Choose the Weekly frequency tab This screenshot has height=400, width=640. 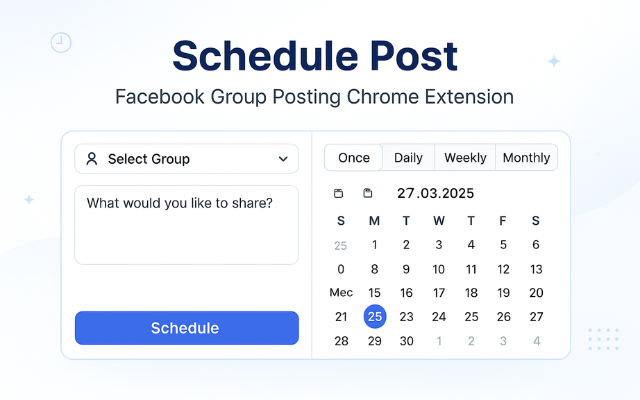tap(465, 158)
